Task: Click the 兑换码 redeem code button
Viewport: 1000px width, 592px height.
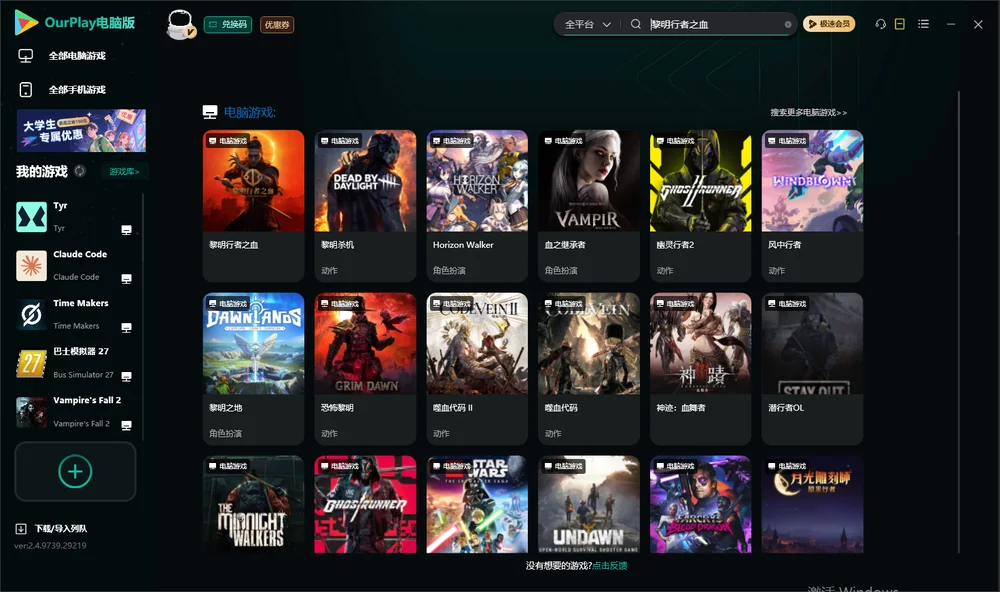Action: click(228, 25)
